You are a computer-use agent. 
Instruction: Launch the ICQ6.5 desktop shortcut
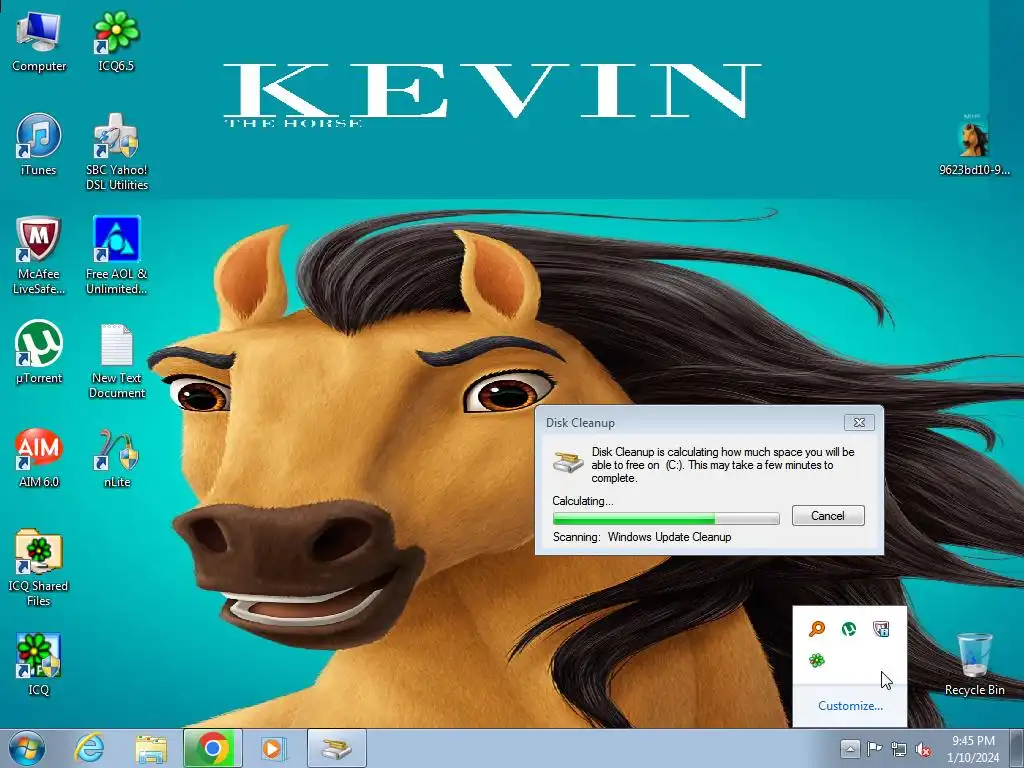116,42
